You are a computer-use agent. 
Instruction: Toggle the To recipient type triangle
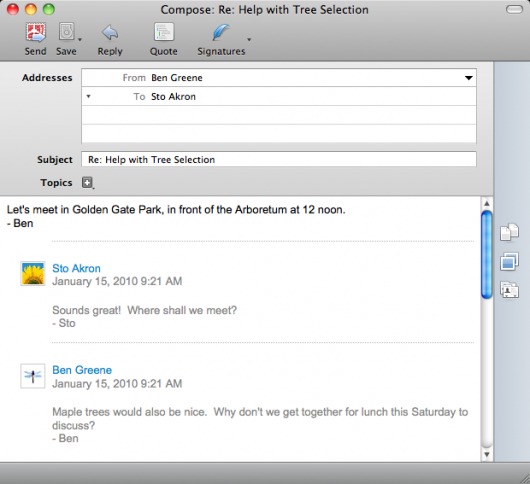(88, 96)
